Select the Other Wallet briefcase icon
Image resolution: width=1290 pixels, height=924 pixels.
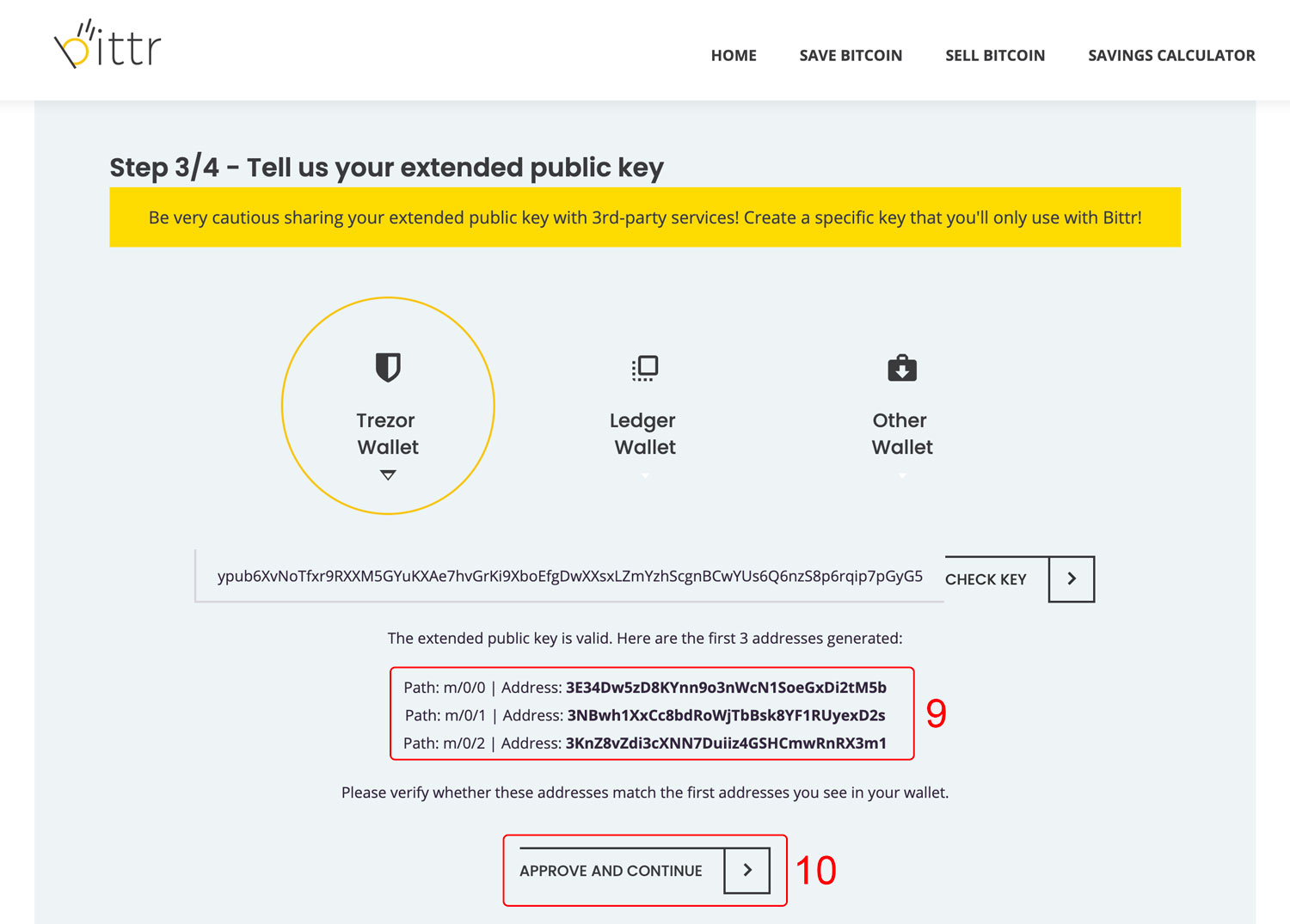902,368
